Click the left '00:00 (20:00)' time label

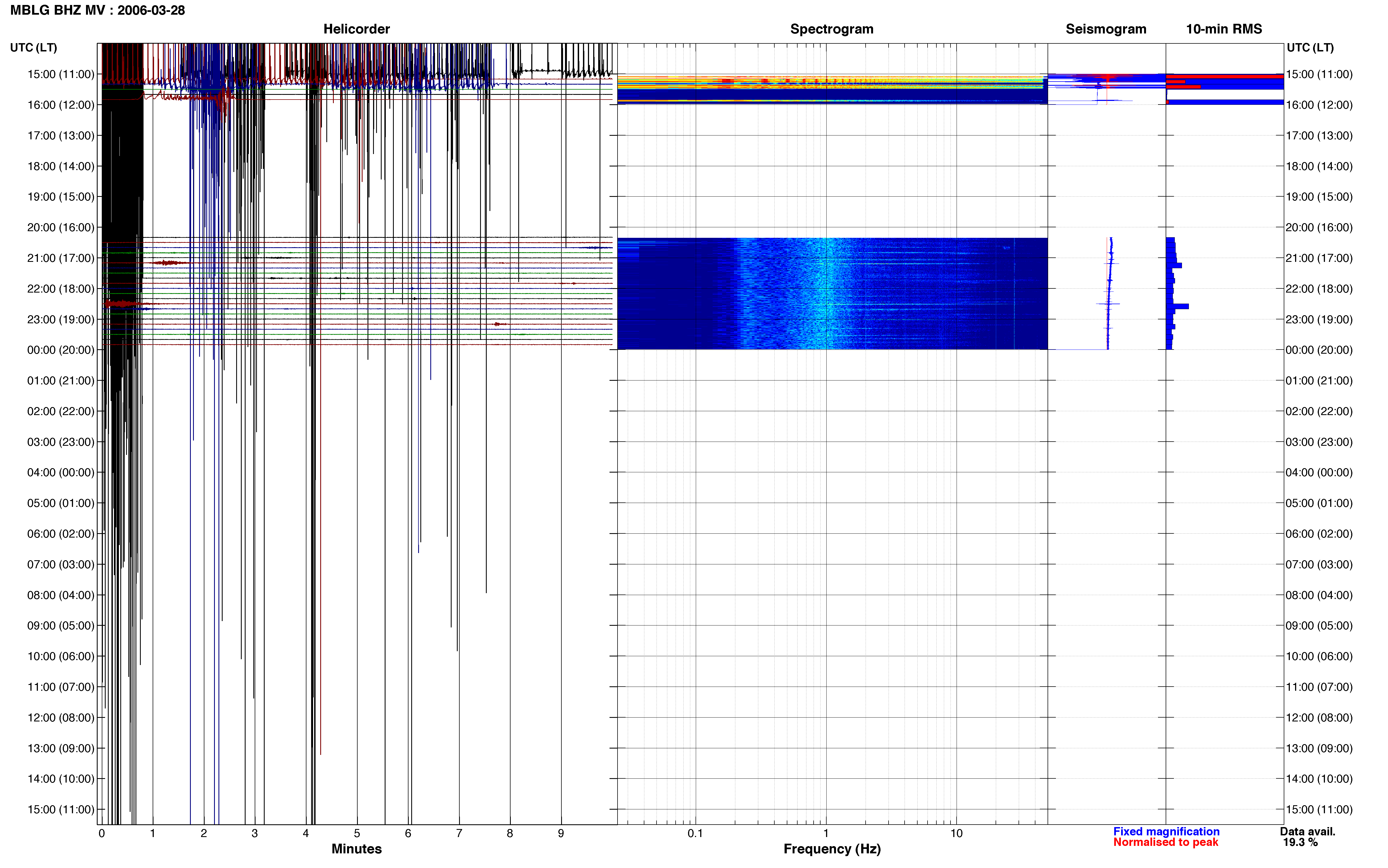point(61,350)
